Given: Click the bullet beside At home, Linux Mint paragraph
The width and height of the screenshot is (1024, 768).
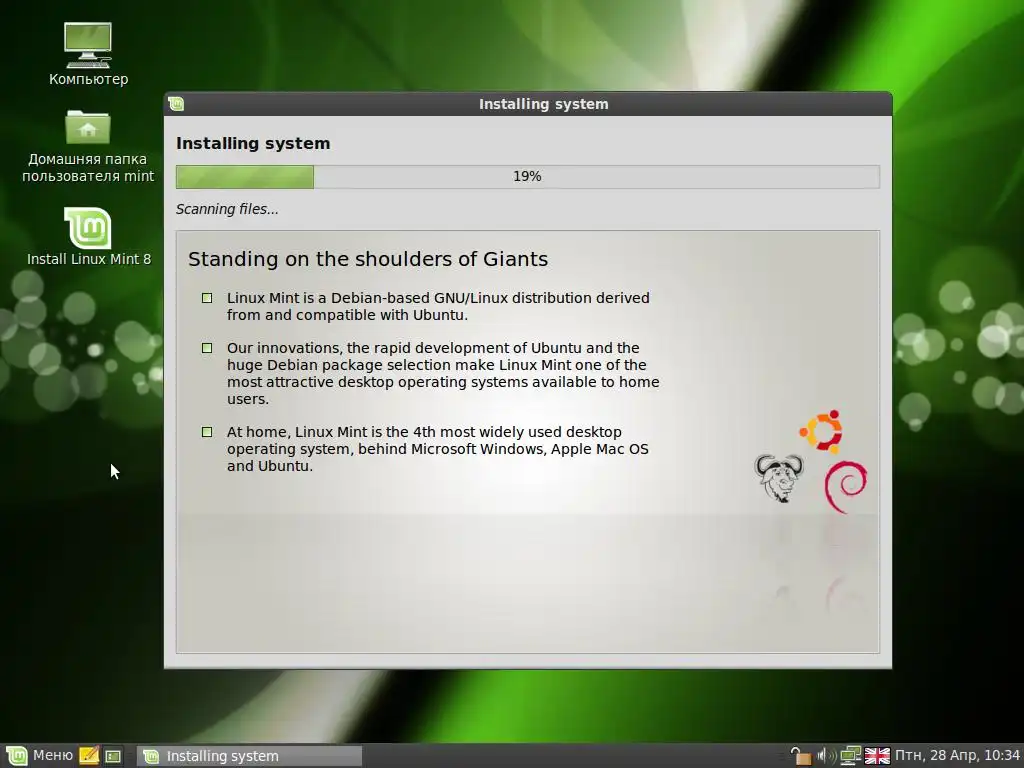Looking at the screenshot, I should [207, 432].
